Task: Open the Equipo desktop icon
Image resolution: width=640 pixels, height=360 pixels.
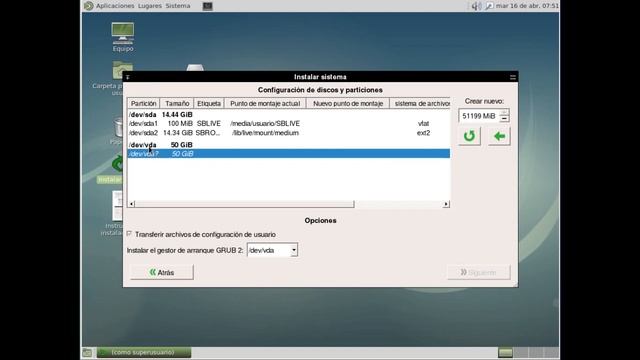Action: tap(123, 37)
